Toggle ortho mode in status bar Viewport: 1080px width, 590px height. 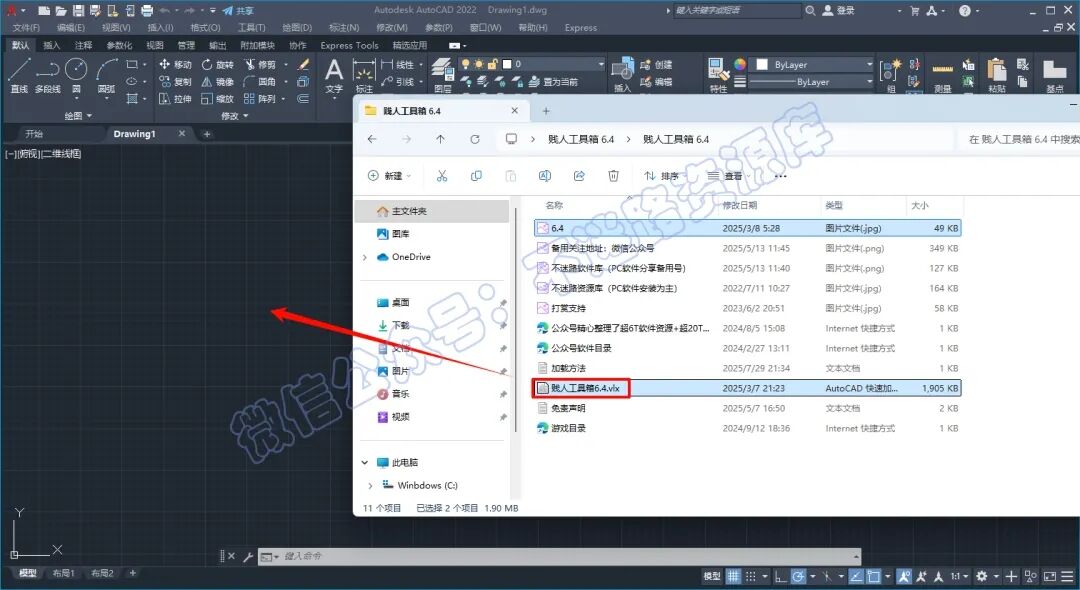click(x=780, y=576)
